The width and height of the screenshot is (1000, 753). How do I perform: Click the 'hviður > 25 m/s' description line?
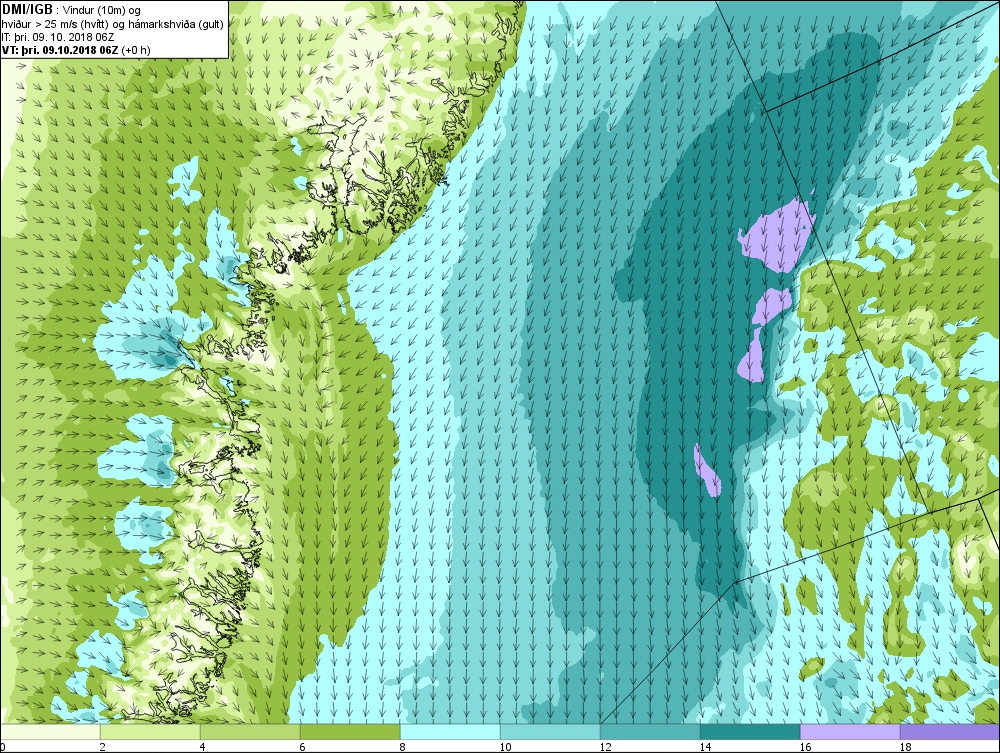(x=112, y=23)
